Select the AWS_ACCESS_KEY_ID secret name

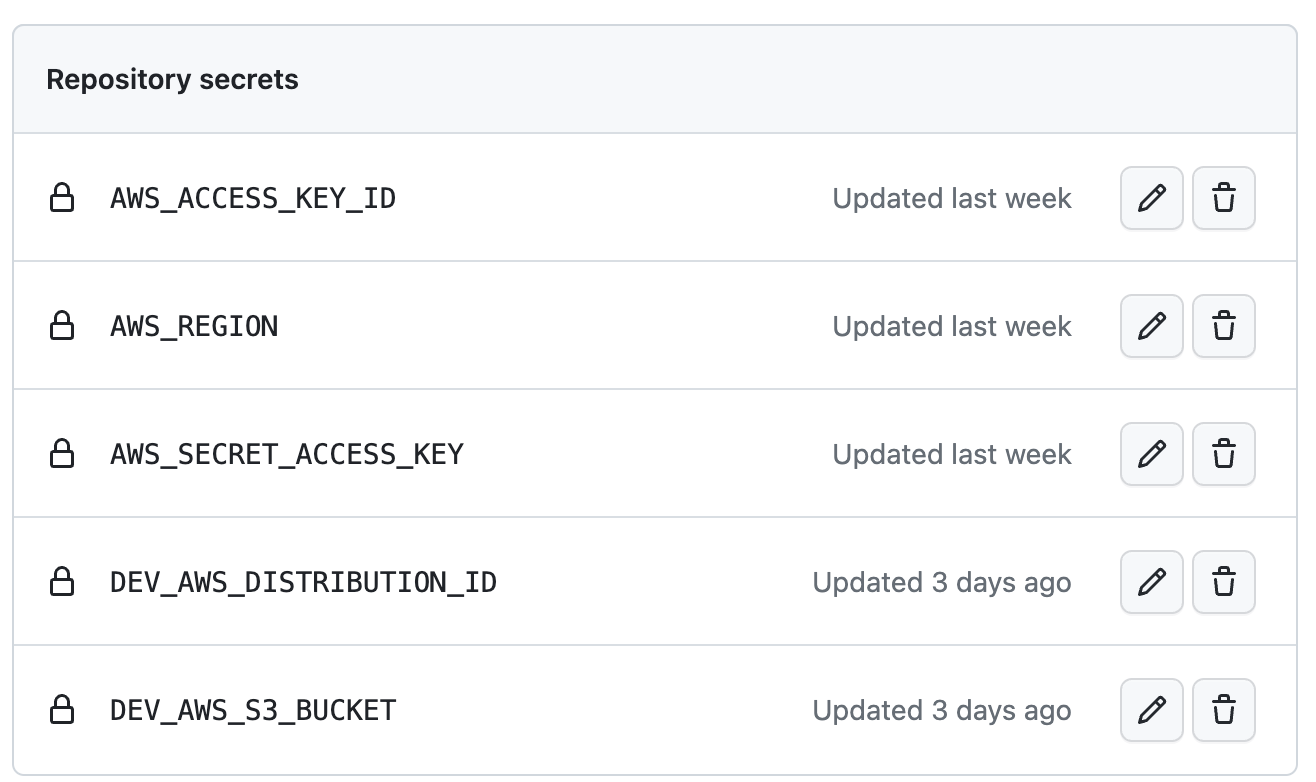point(253,199)
